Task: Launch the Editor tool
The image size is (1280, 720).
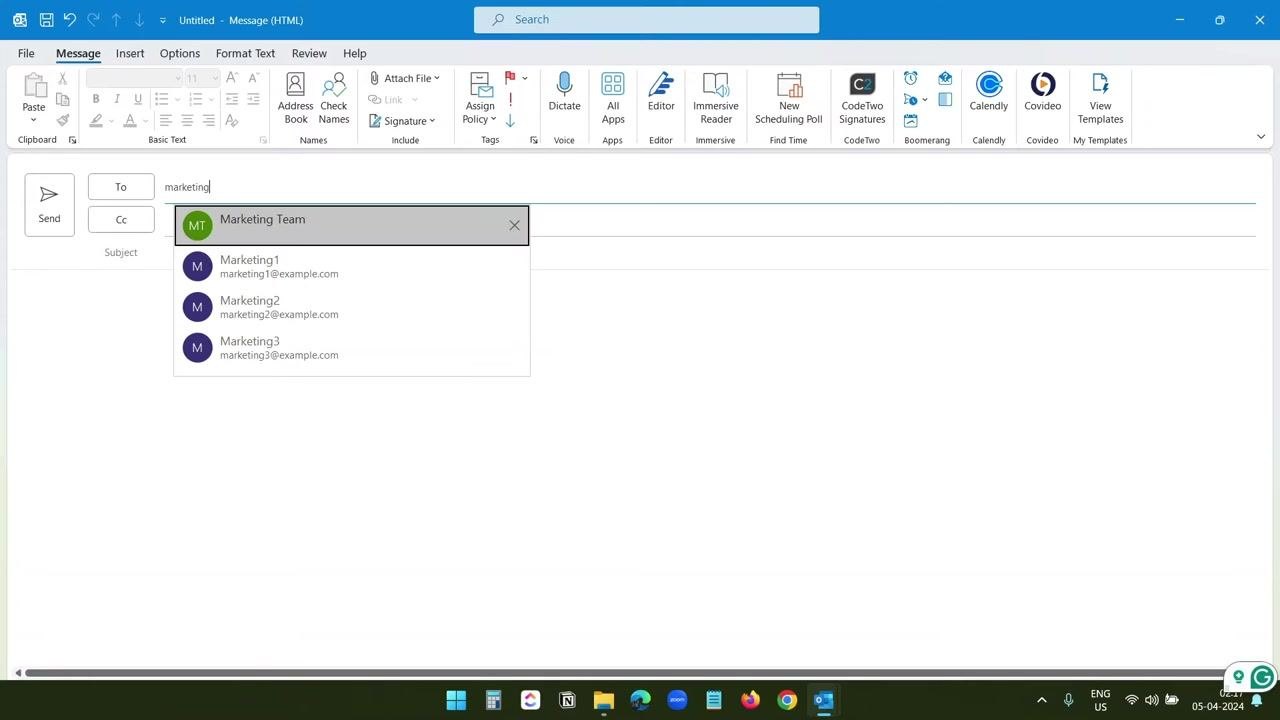Action: 661,91
